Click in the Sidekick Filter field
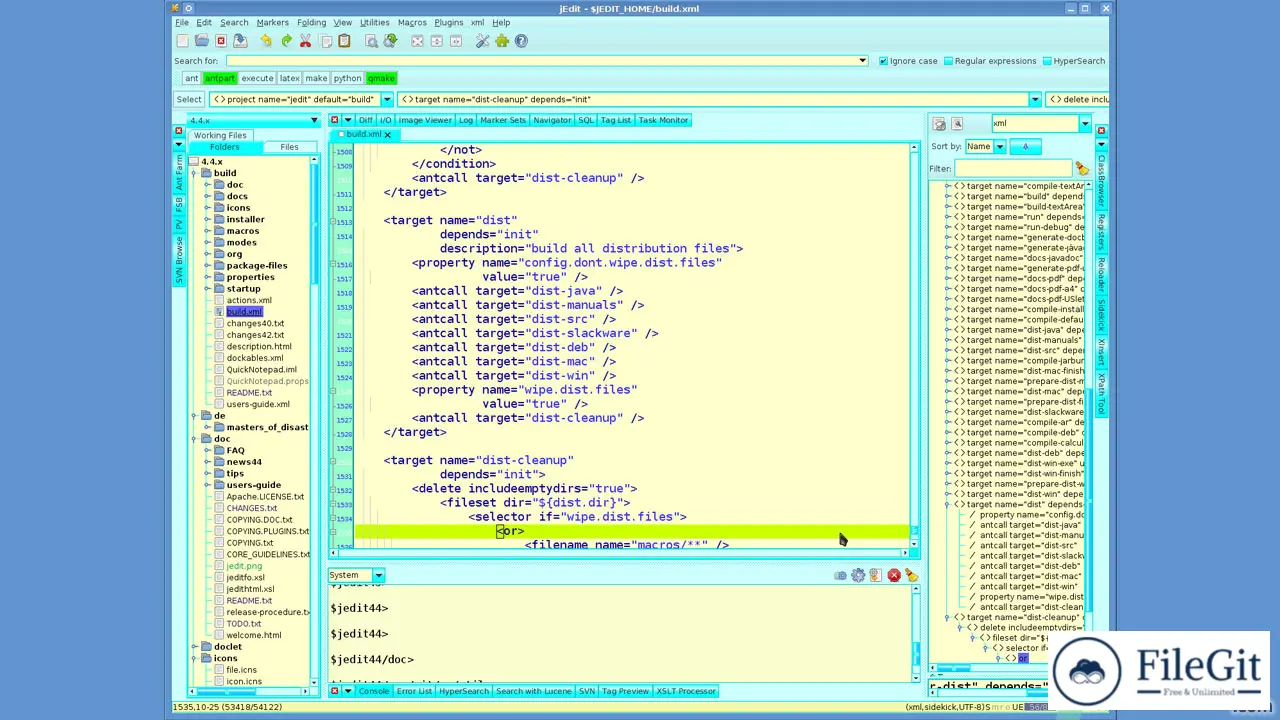This screenshot has height=720, width=1280. tap(1013, 168)
